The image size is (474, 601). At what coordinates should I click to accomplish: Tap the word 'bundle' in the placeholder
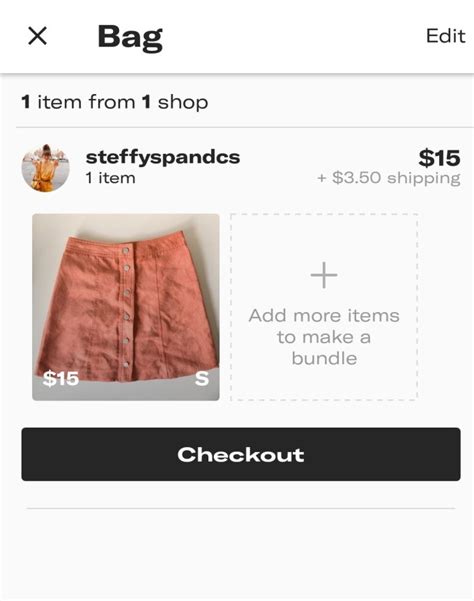[x=324, y=359]
